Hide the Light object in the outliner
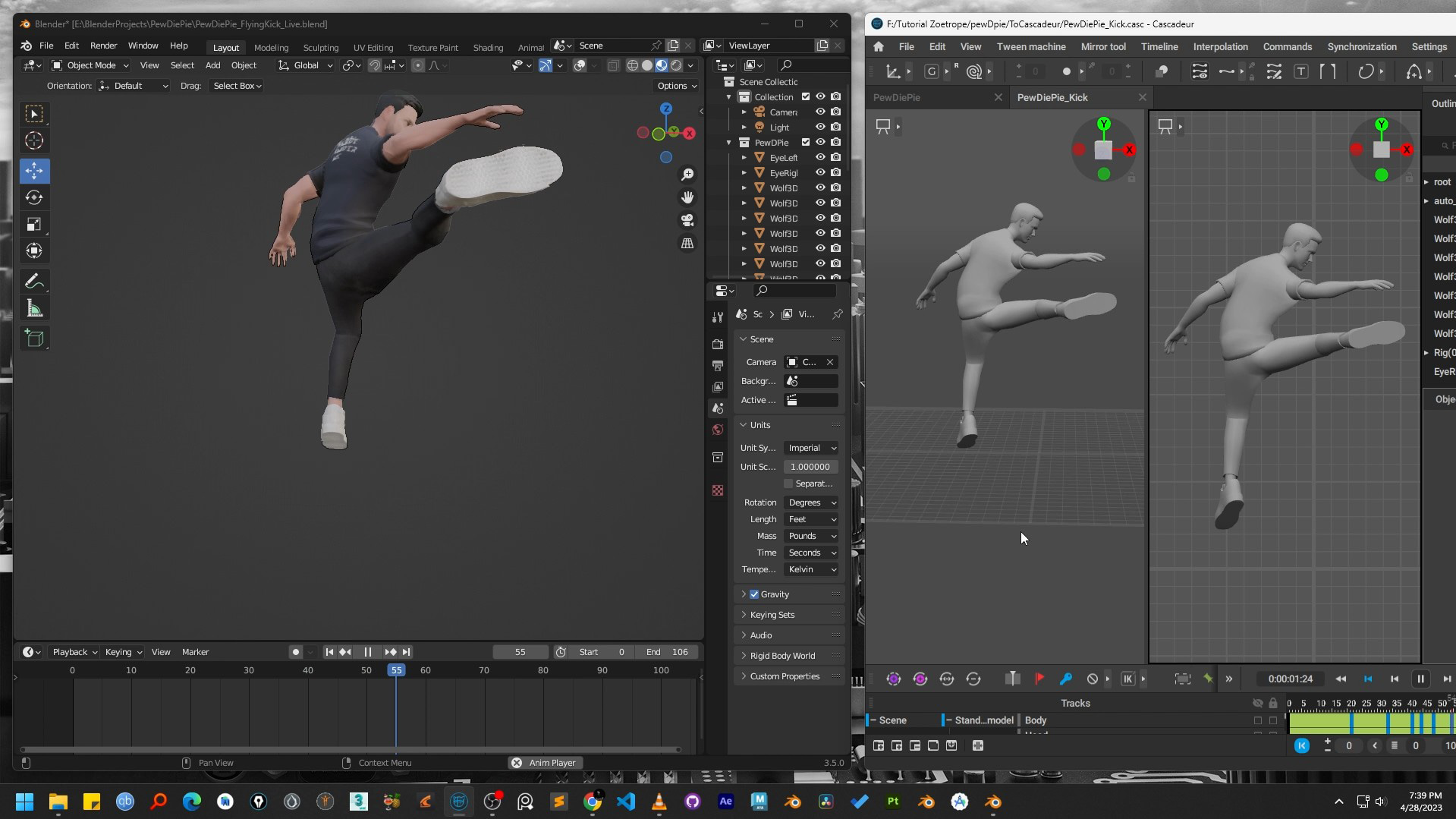 point(820,127)
